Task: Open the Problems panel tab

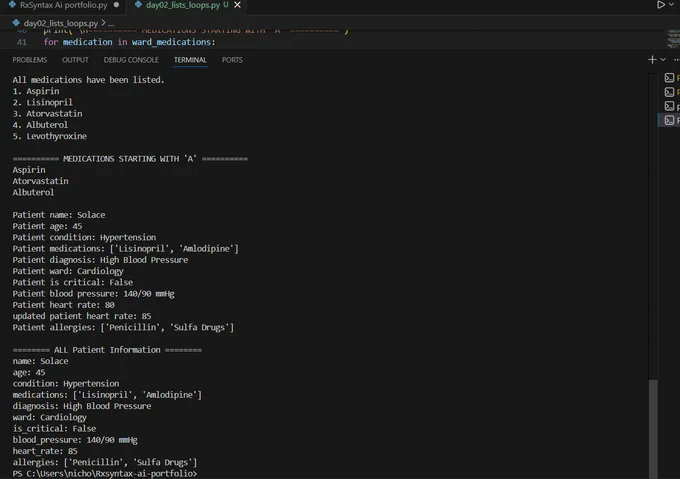Action: click(x=29, y=60)
